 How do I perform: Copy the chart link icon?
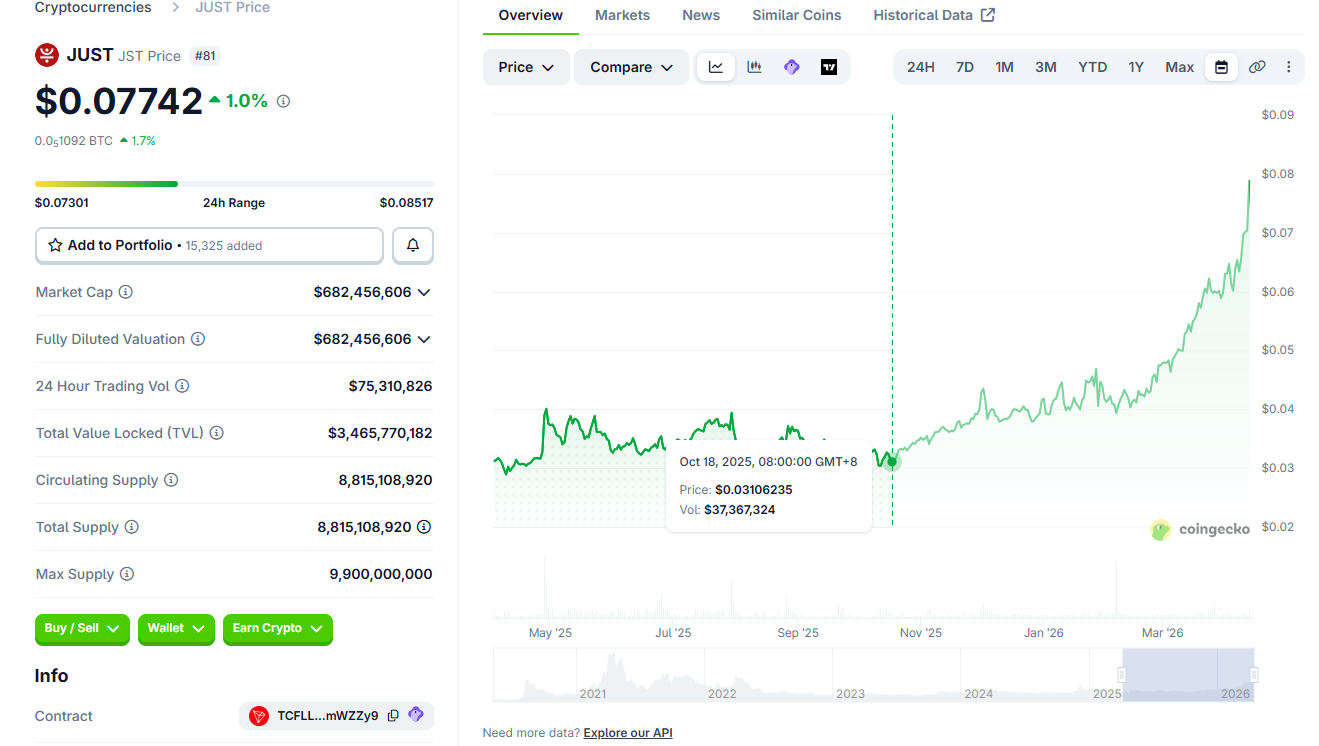tap(1257, 67)
